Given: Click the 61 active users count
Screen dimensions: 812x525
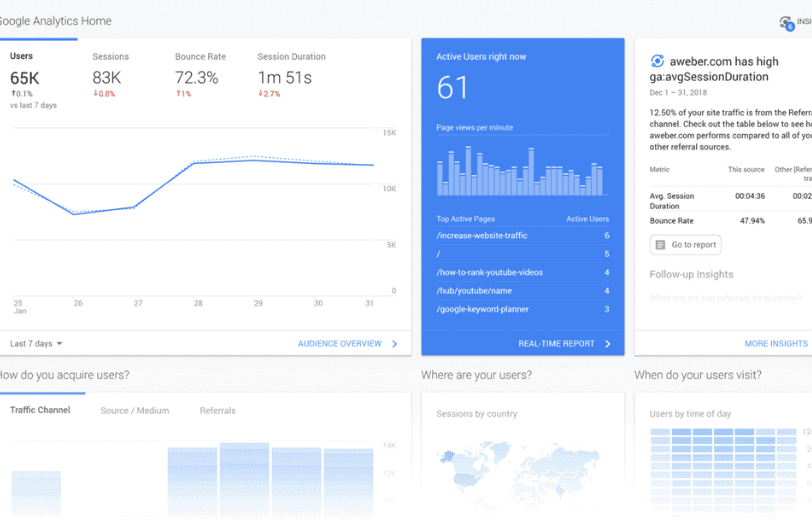Looking at the screenshot, I should click(452, 88).
